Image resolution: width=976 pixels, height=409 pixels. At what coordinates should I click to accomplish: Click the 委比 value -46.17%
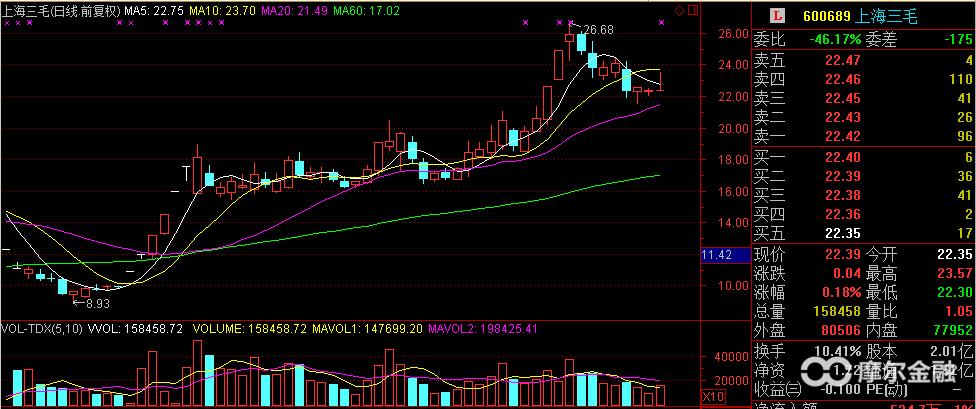coord(835,40)
